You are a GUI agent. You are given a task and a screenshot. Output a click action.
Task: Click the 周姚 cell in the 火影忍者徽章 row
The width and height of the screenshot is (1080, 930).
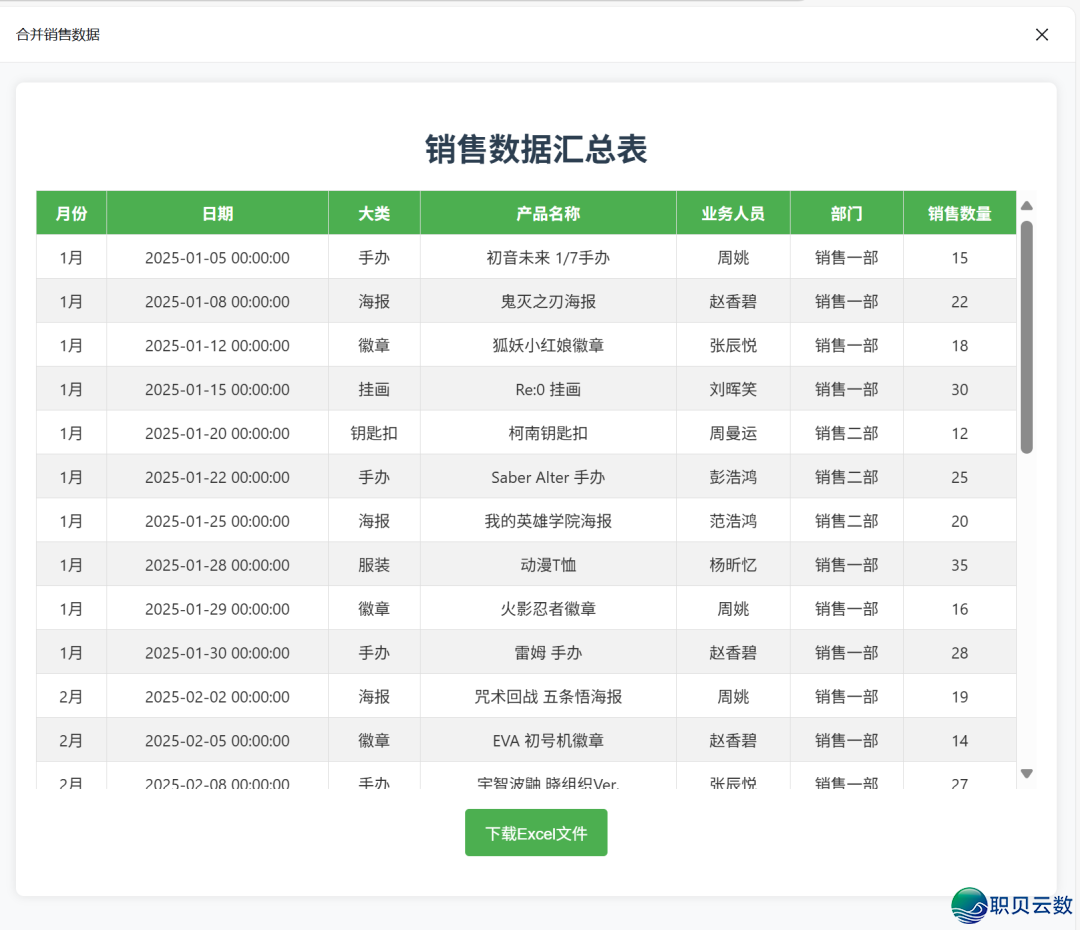[733, 609]
